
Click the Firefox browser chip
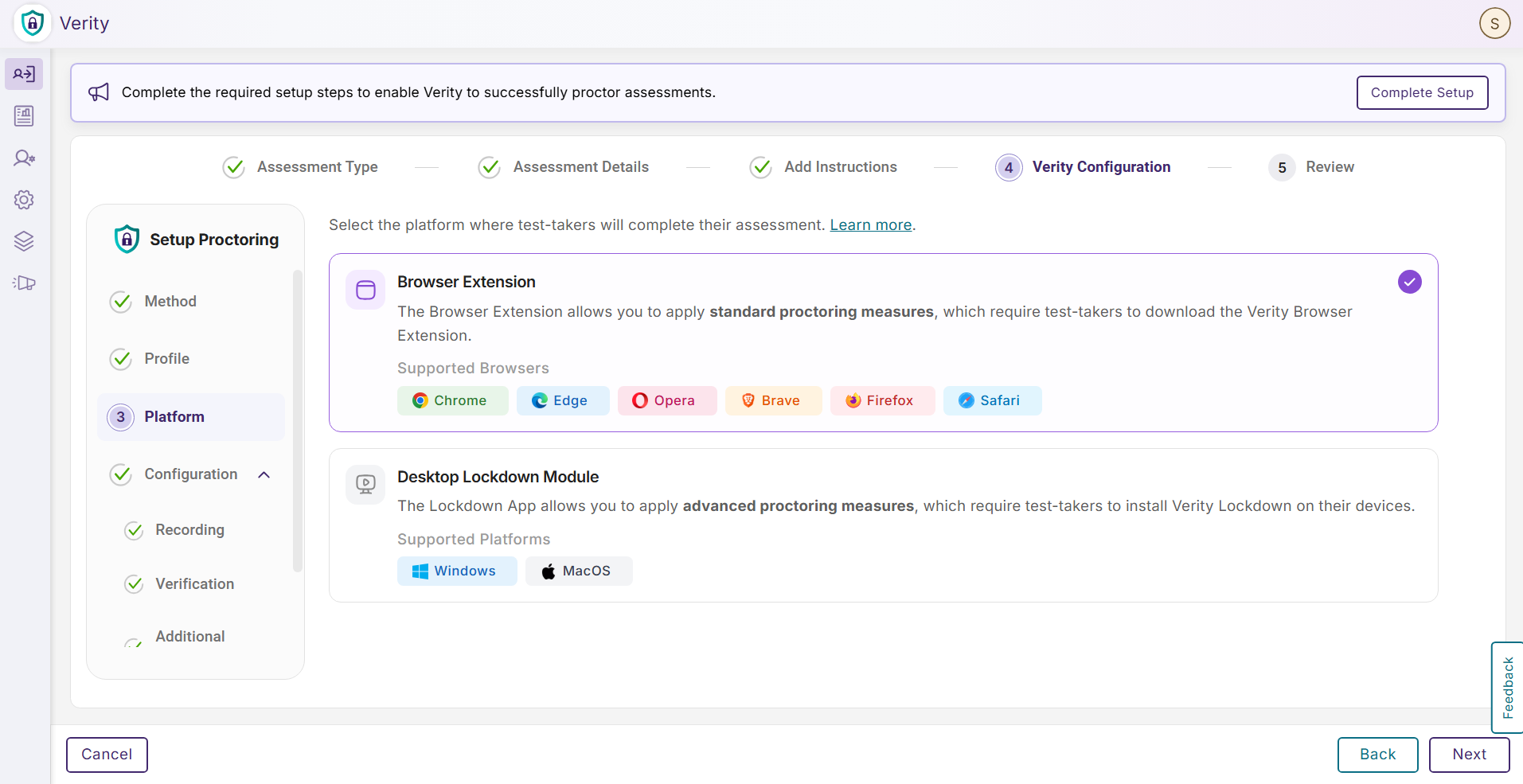coord(882,400)
